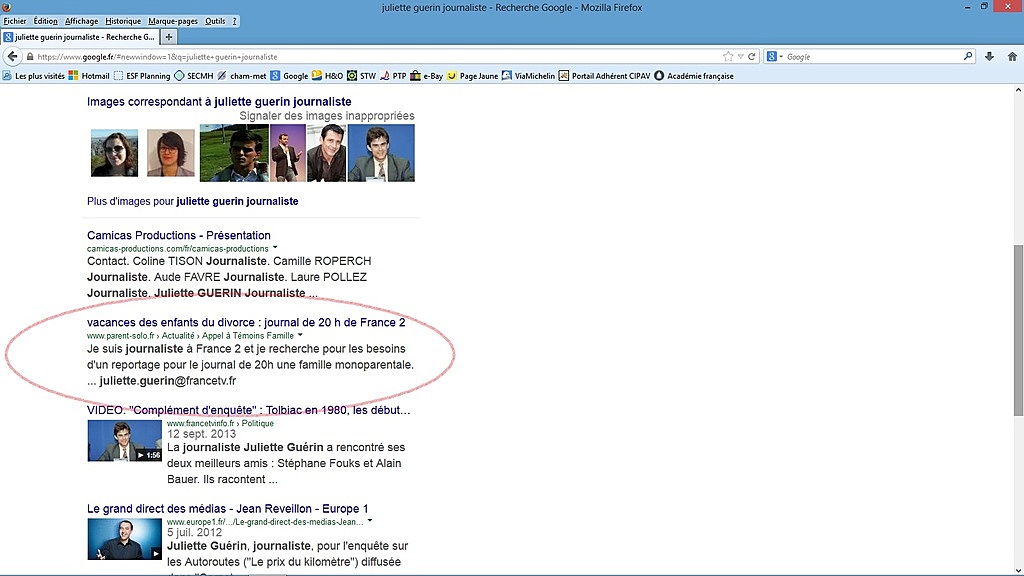1024x576 pixels.
Task: Click the vertical scrollbar thumb
Action: [1018, 330]
